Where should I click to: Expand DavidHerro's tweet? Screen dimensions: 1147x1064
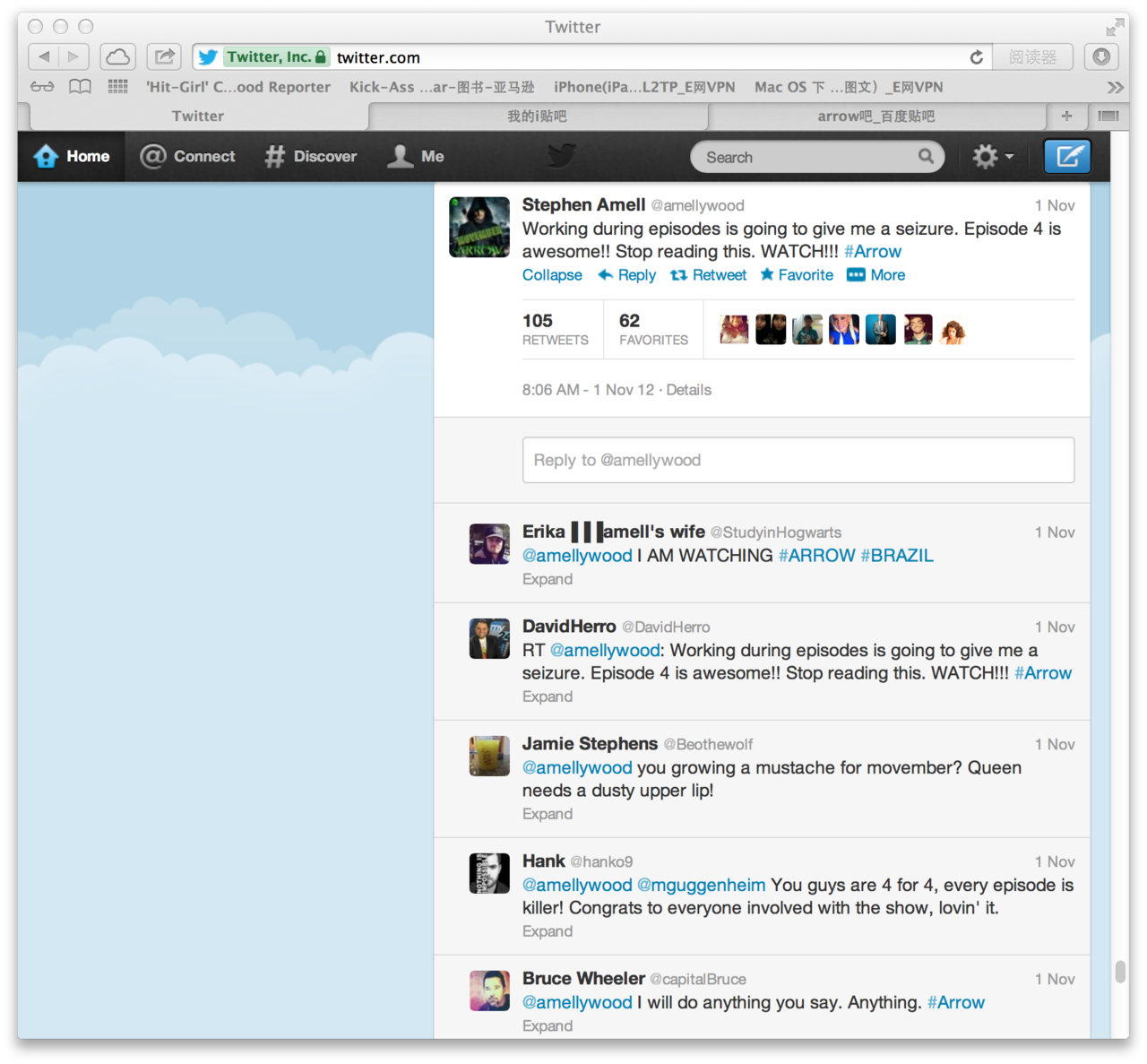548,696
